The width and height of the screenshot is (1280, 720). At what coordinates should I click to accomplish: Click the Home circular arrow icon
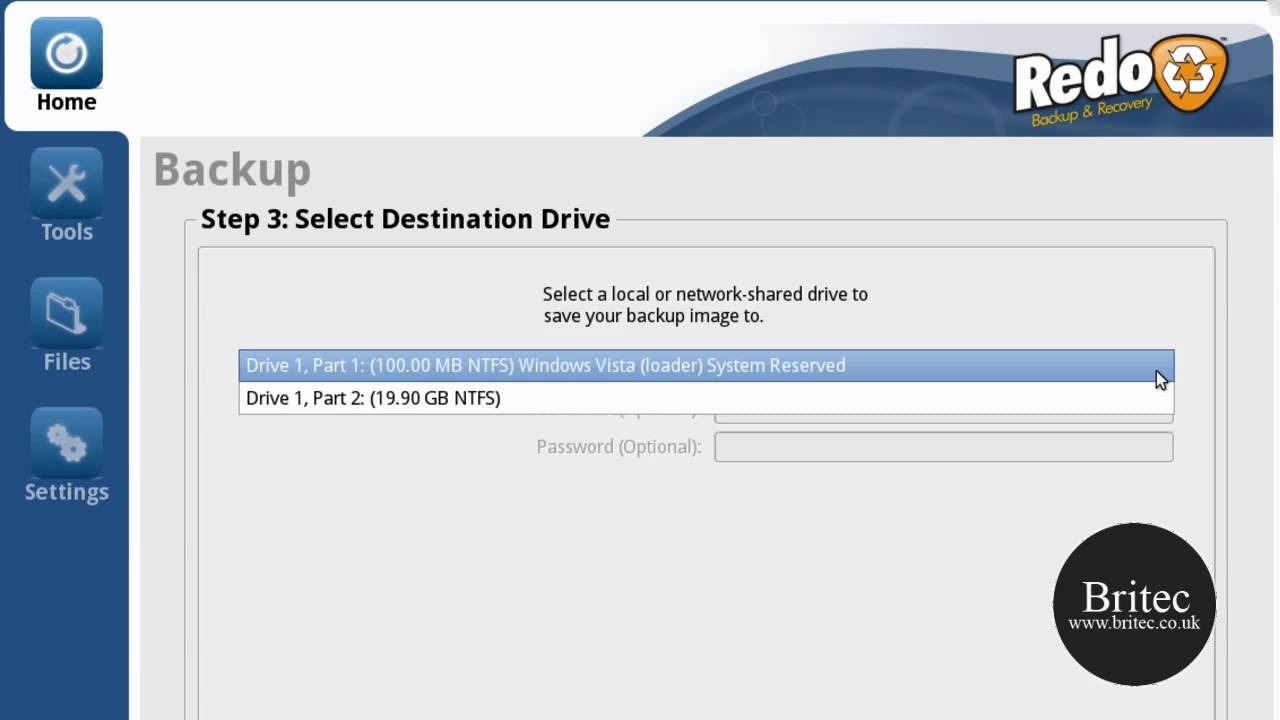click(x=66, y=53)
